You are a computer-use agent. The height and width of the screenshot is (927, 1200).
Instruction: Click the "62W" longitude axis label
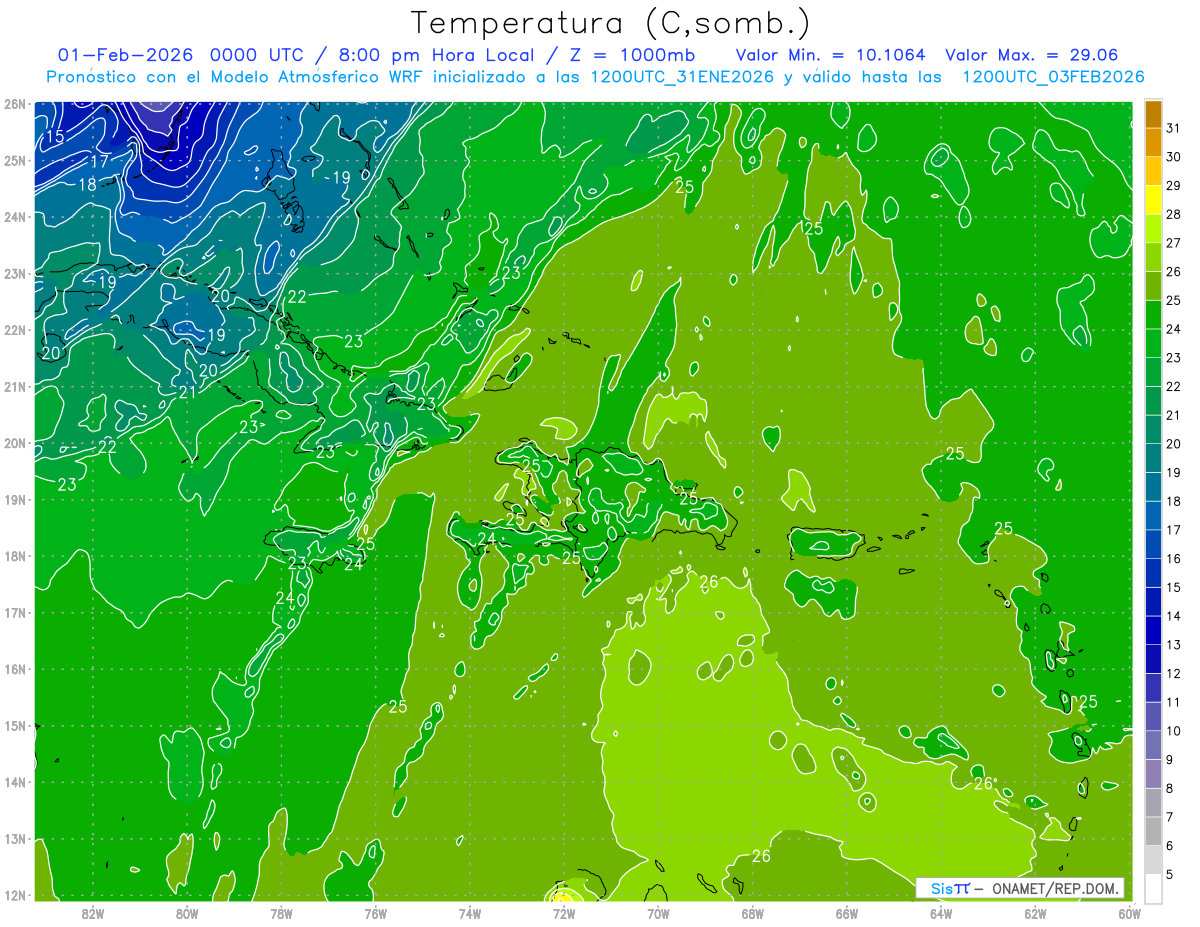[1035, 913]
